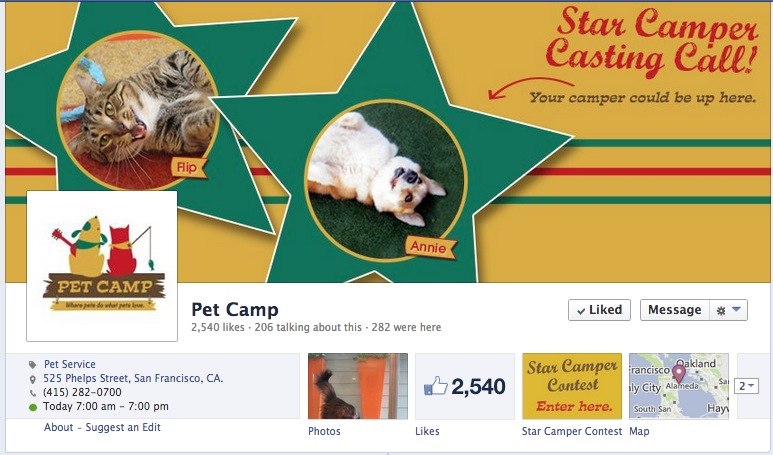The width and height of the screenshot is (773, 455).
Task: Click the location pin icon by address
Action: tap(33, 379)
